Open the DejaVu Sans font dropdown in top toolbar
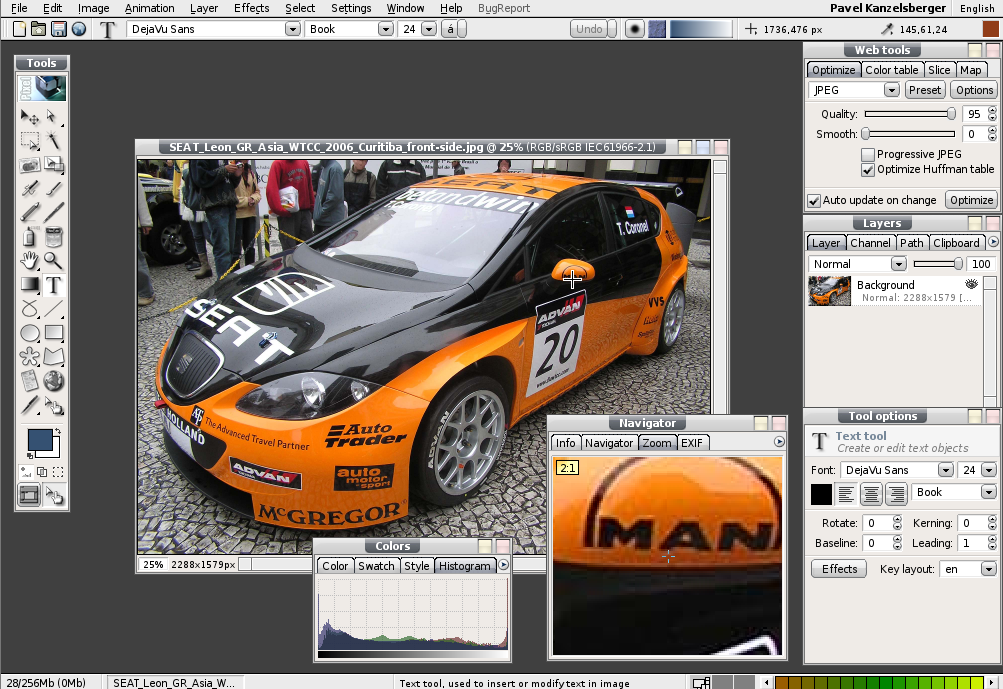The height and width of the screenshot is (689, 1003). (x=292, y=29)
